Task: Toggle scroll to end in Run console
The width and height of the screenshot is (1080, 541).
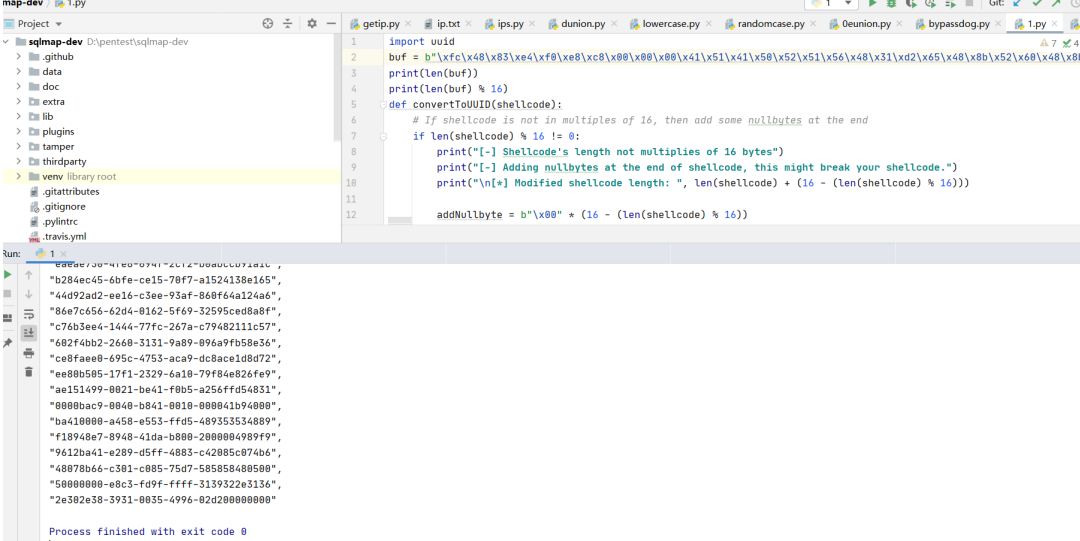Action: 29,333
